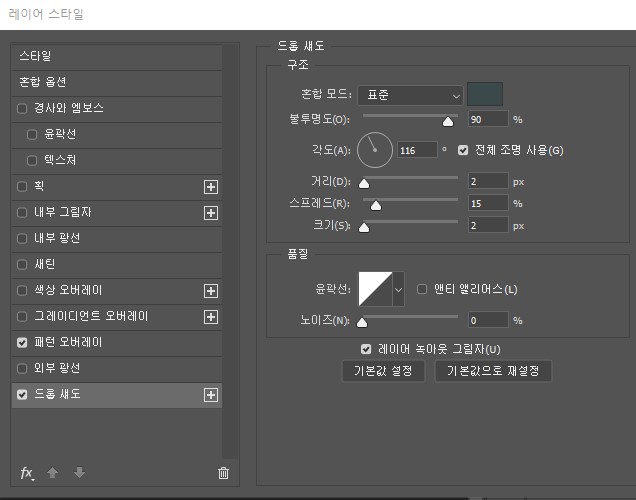Enable the 내부 그림자 checkbox
This screenshot has height=500, width=636.
tap(22, 212)
